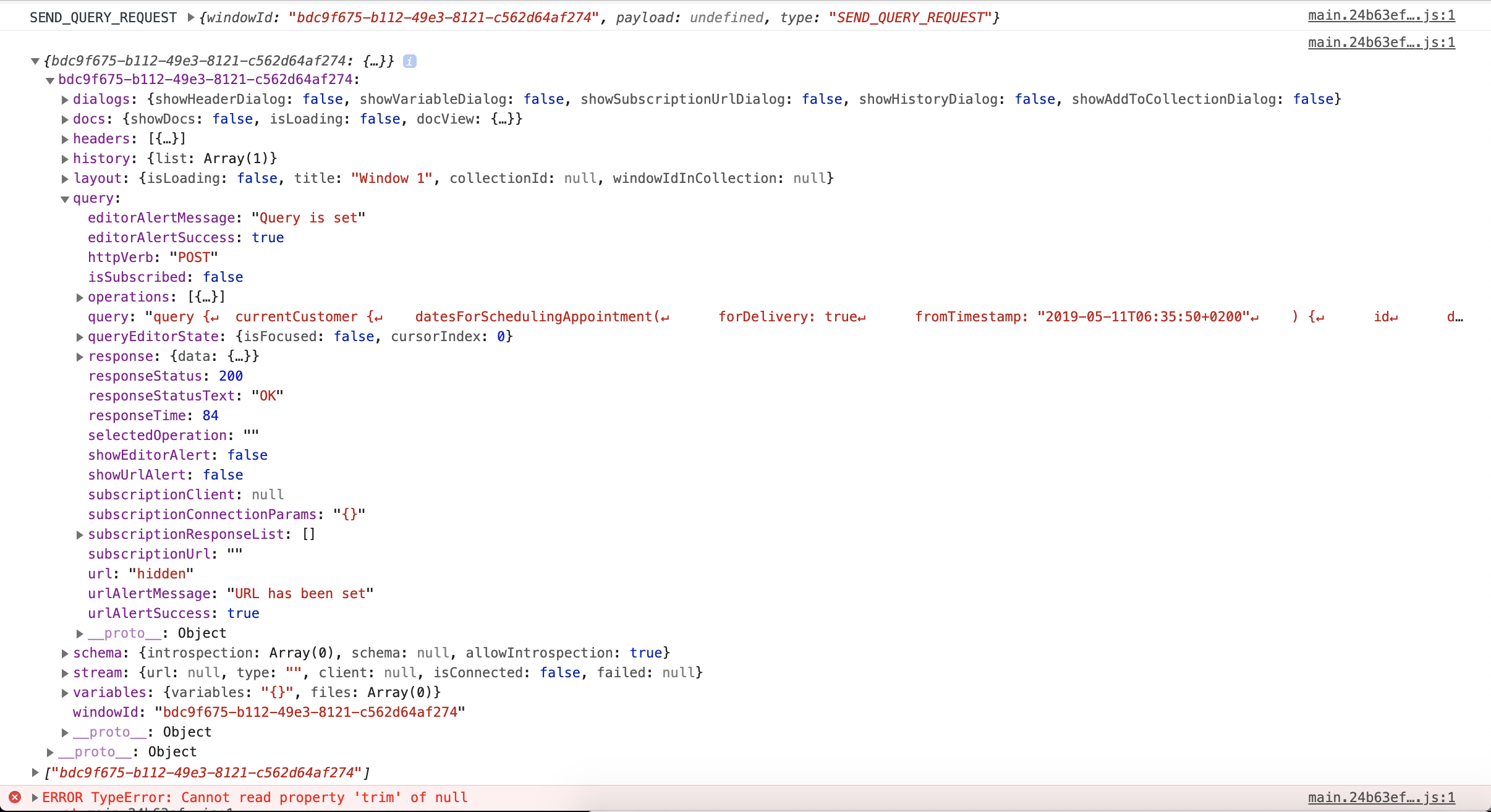1491x812 pixels.
Task: Expand the operations array
Action: pyautogui.click(x=80, y=297)
